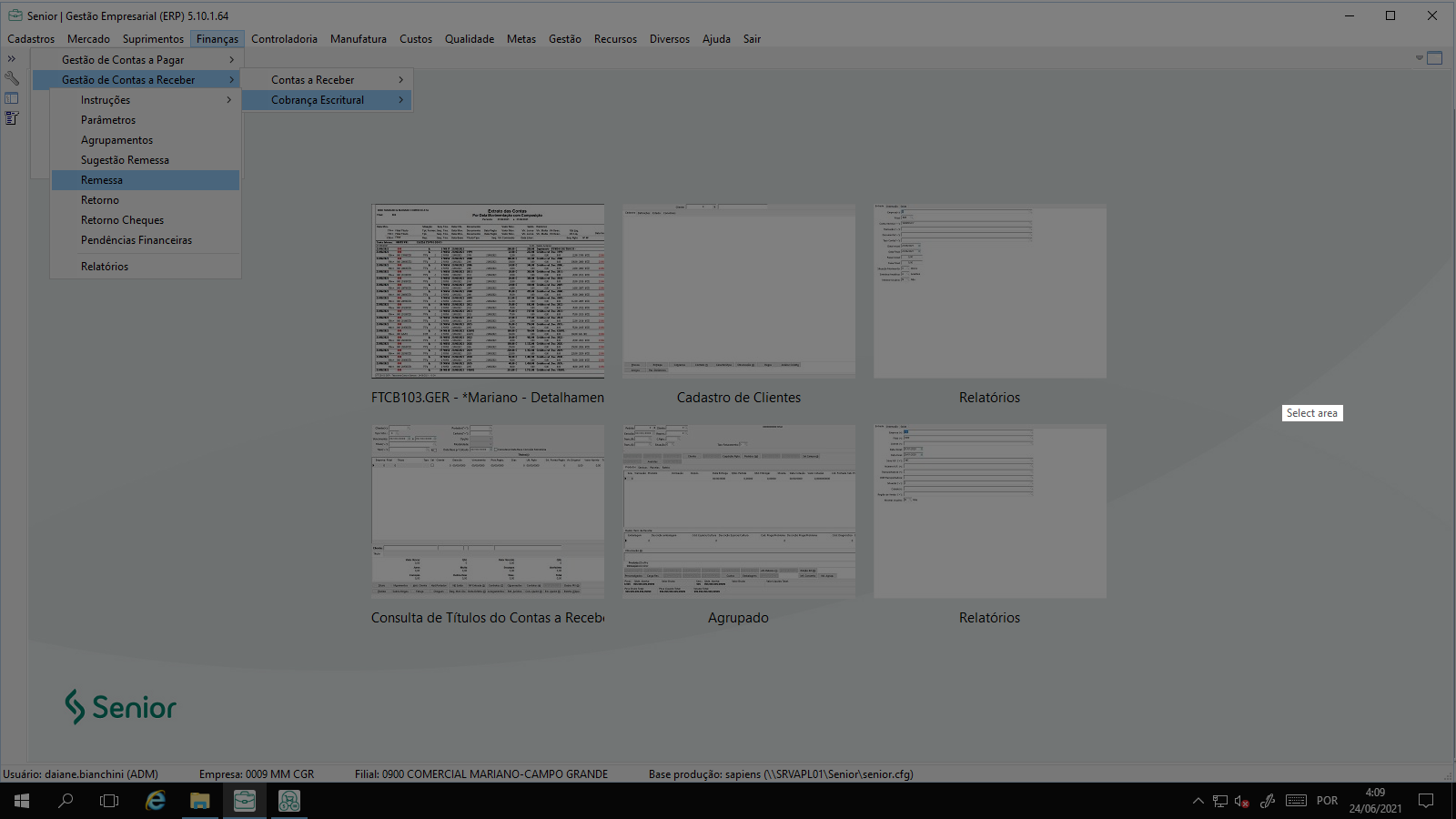Click the network icon in system tray
The image size is (1456, 819).
click(x=1220, y=801)
